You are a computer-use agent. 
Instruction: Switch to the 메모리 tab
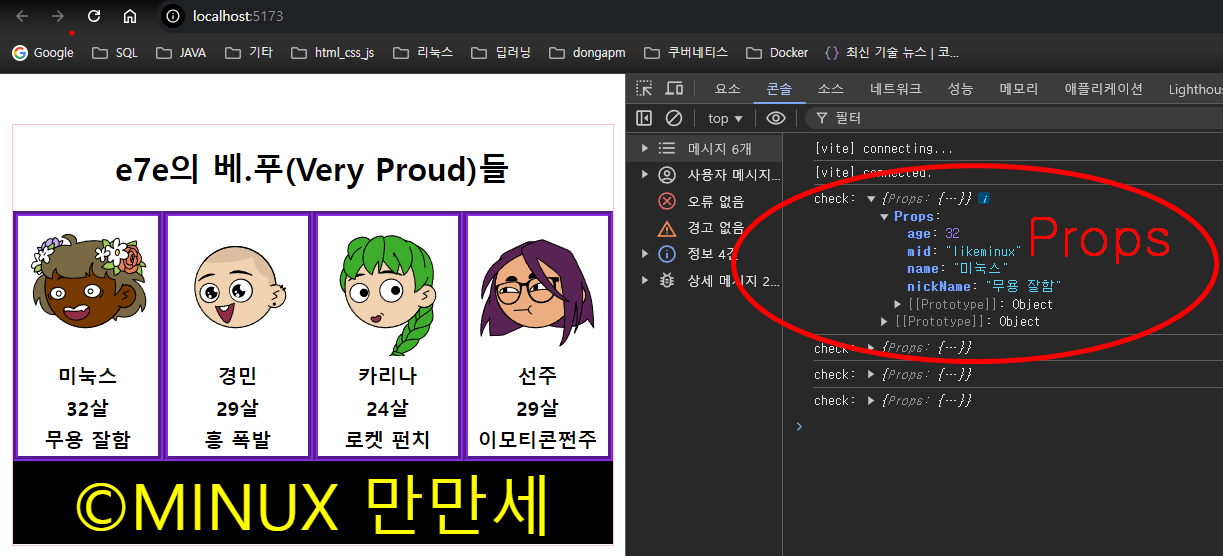coord(1019,89)
